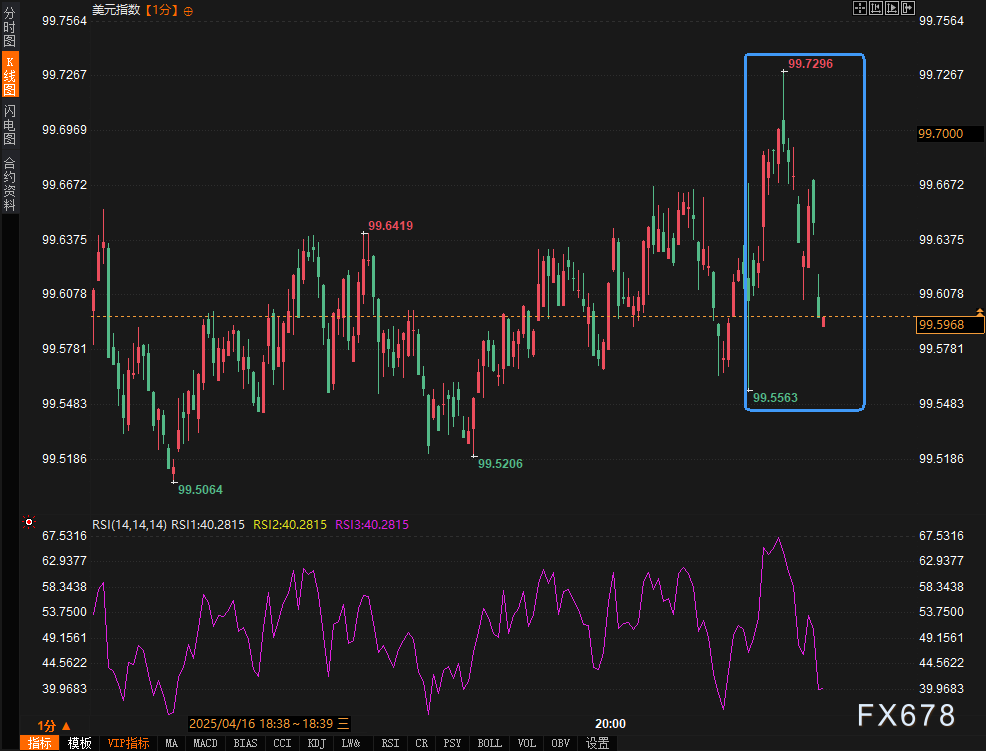
Task: Click the red target icon beside RSI label
Action: click(x=29, y=522)
